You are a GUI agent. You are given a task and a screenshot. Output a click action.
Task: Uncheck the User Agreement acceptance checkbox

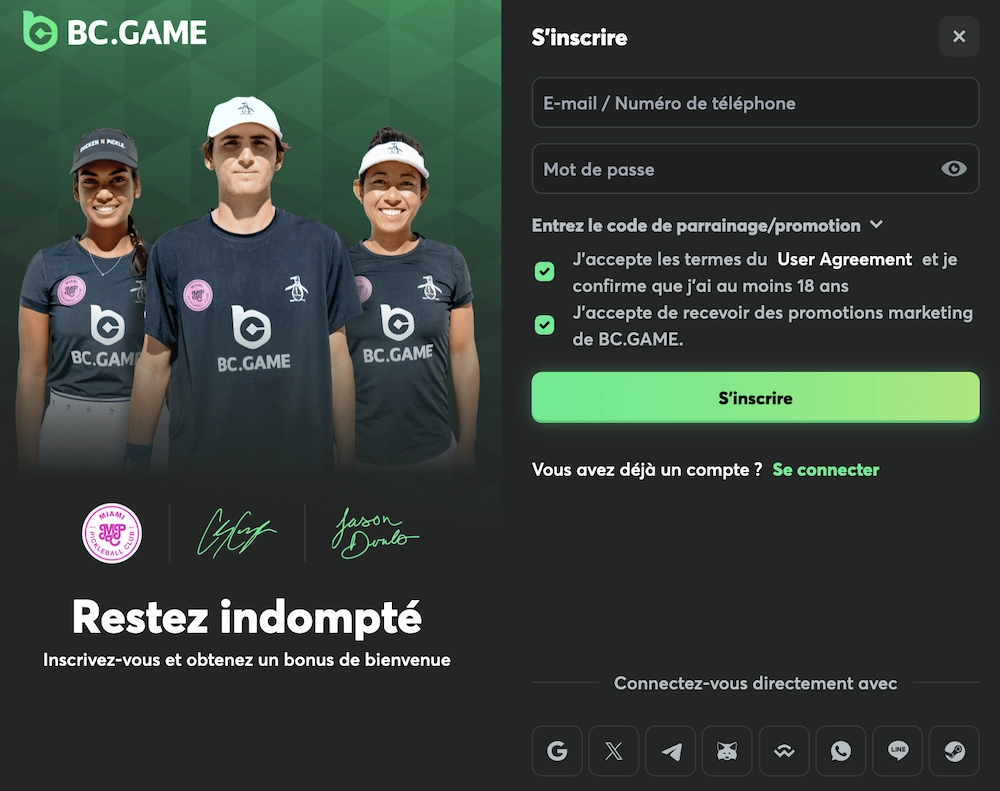pyautogui.click(x=545, y=272)
